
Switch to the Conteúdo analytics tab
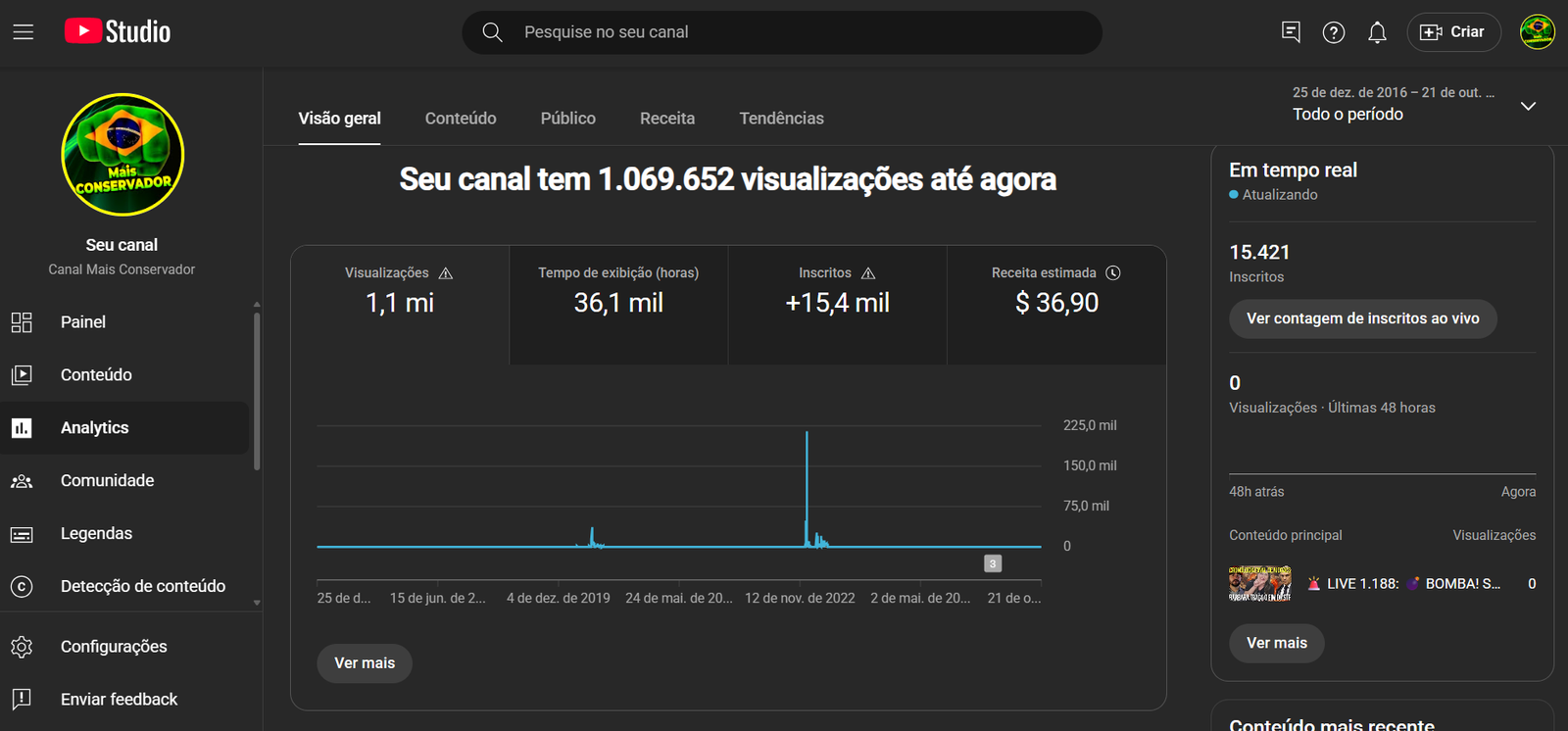point(461,119)
